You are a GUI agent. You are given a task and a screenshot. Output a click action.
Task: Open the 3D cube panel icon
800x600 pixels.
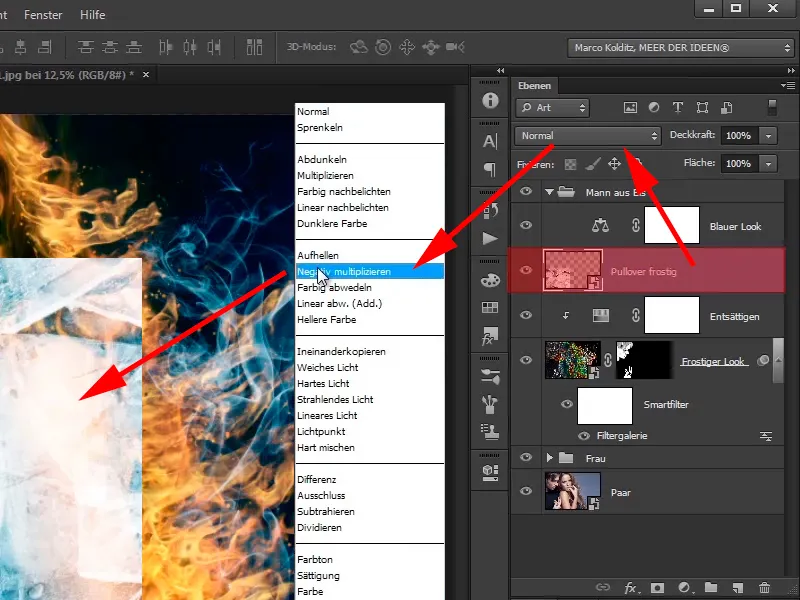(x=490, y=472)
